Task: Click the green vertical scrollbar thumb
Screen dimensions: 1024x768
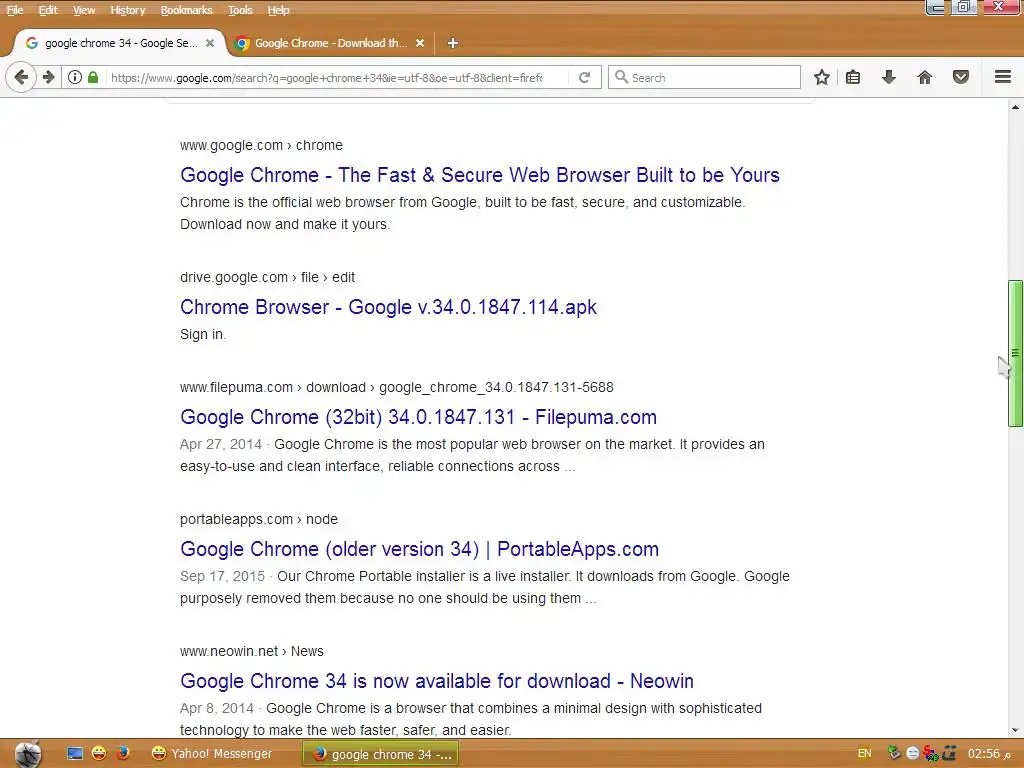Action: click(1015, 353)
